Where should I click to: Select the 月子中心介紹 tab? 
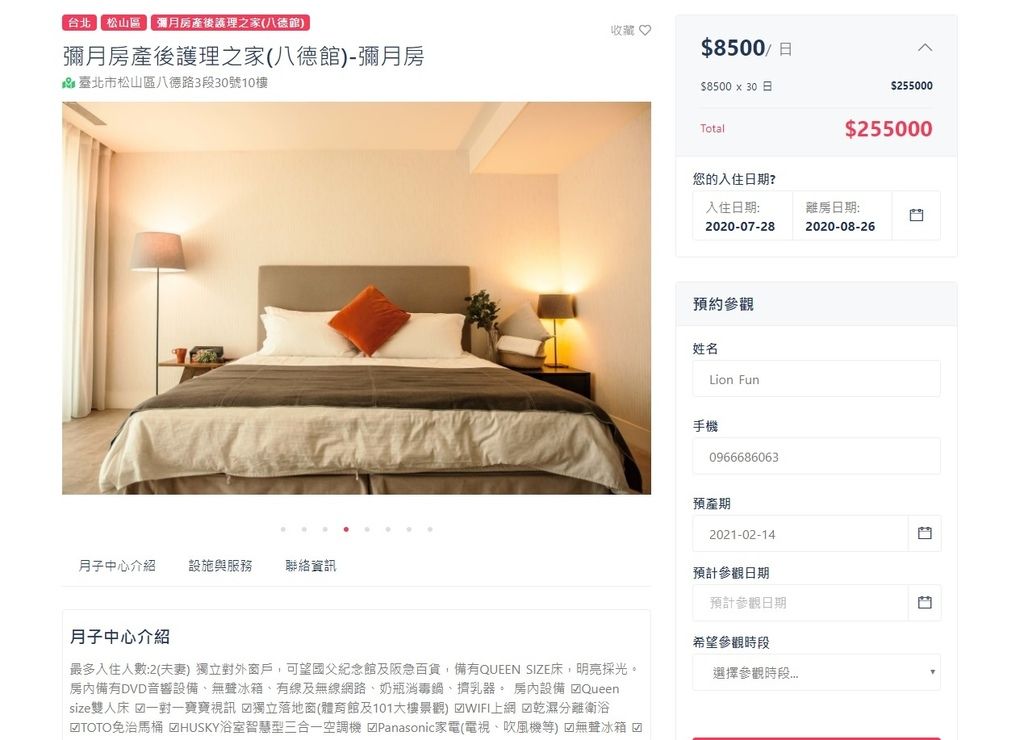click(x=117, y=566)
